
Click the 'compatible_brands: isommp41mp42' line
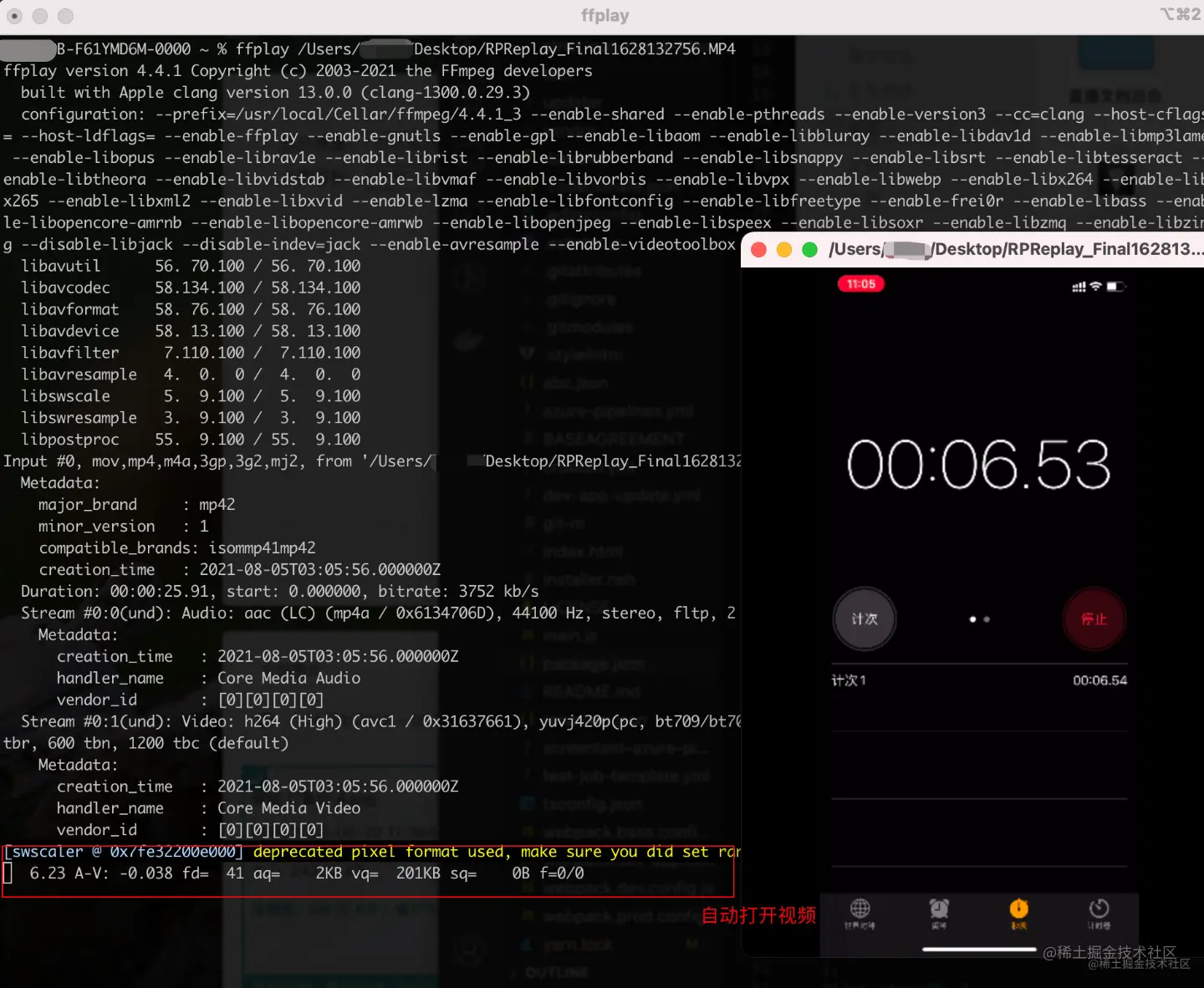[177, 548]
